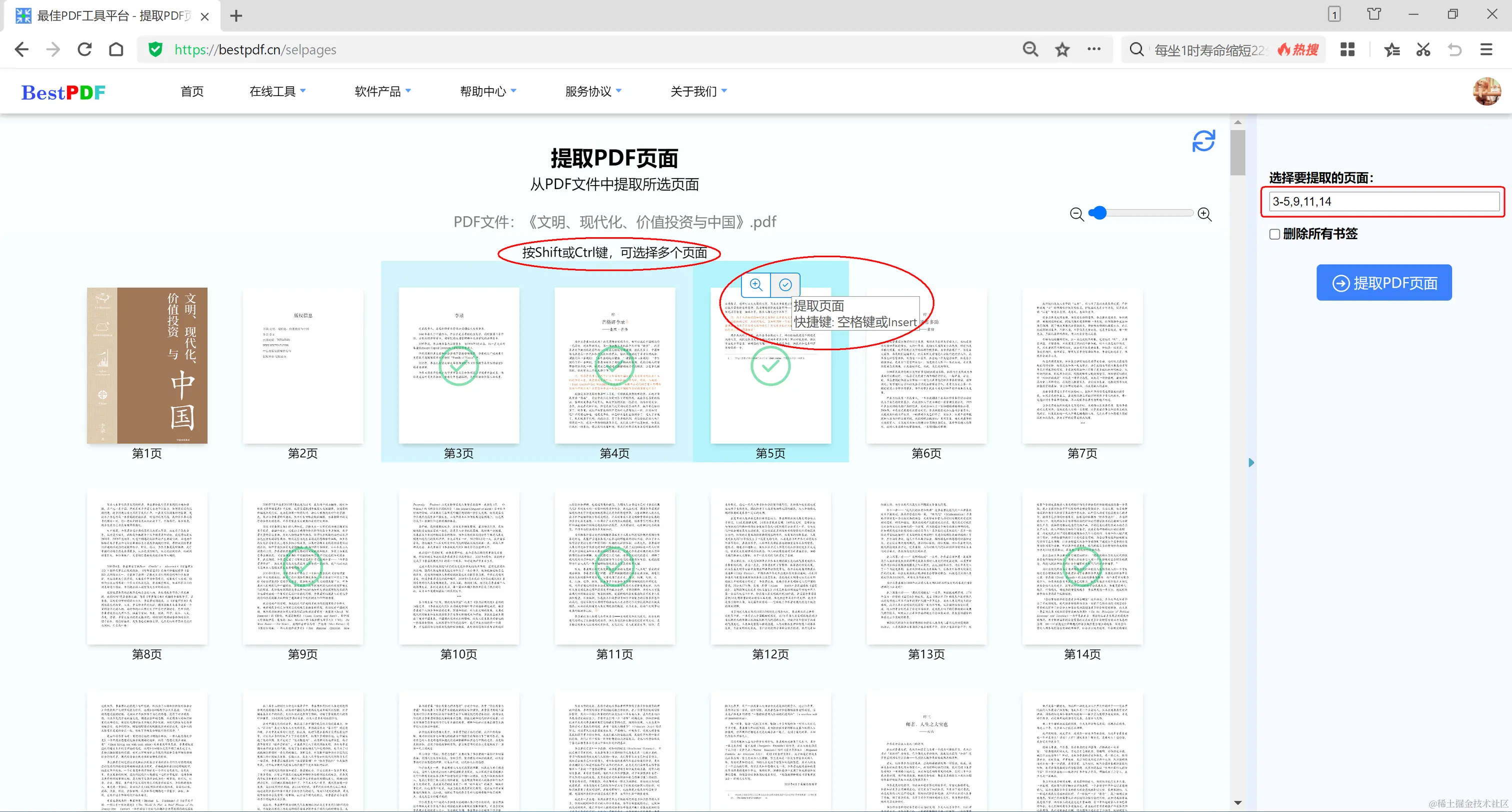This screenshot has width=1512, height=812.
Task: Click the browser home button
Action: coord(116,50)
